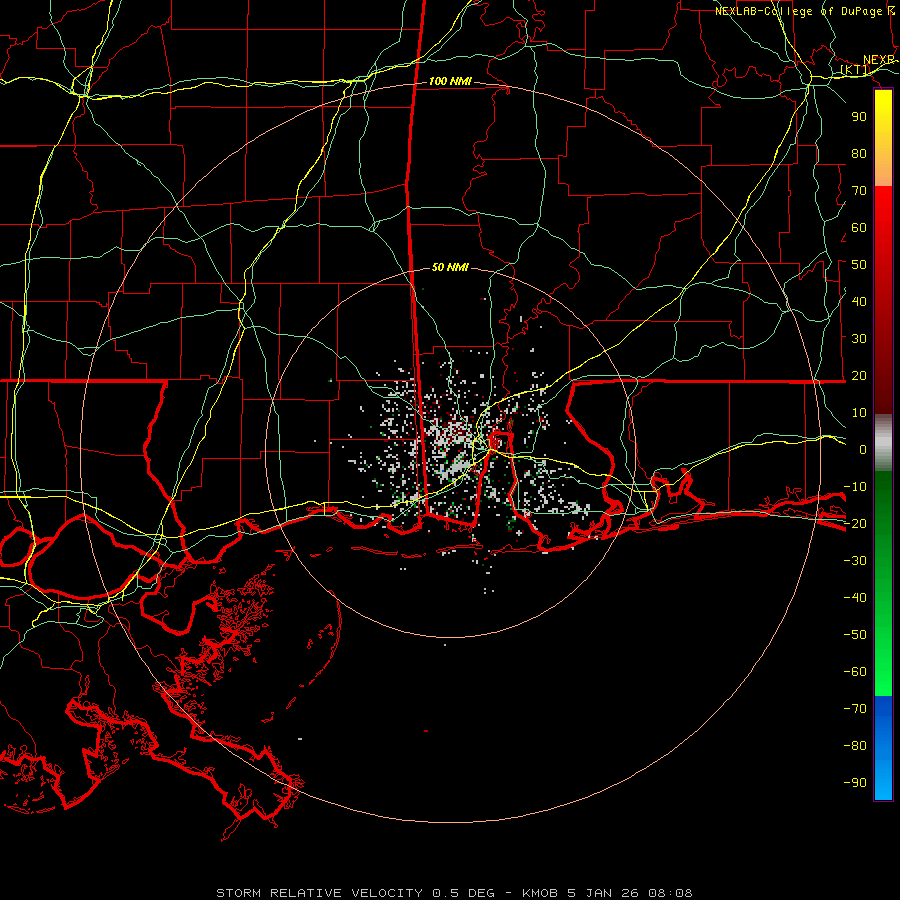Click the positive 90 value on the velocity scale
Image resolution: width=900 pixels, height=900 pixels.
(x=859, y=117)
